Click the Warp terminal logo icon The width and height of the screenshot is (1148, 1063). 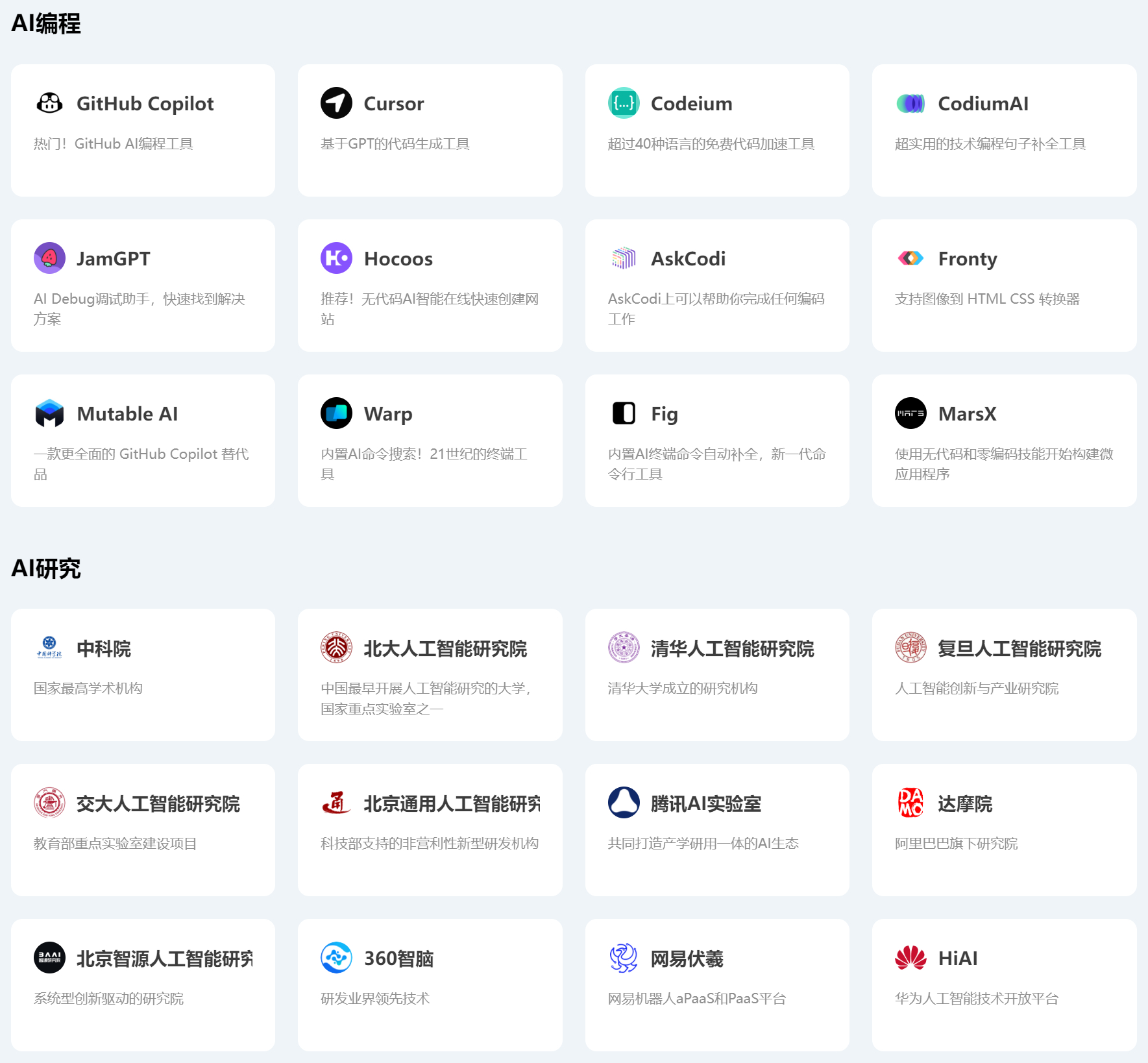[336, 413]
